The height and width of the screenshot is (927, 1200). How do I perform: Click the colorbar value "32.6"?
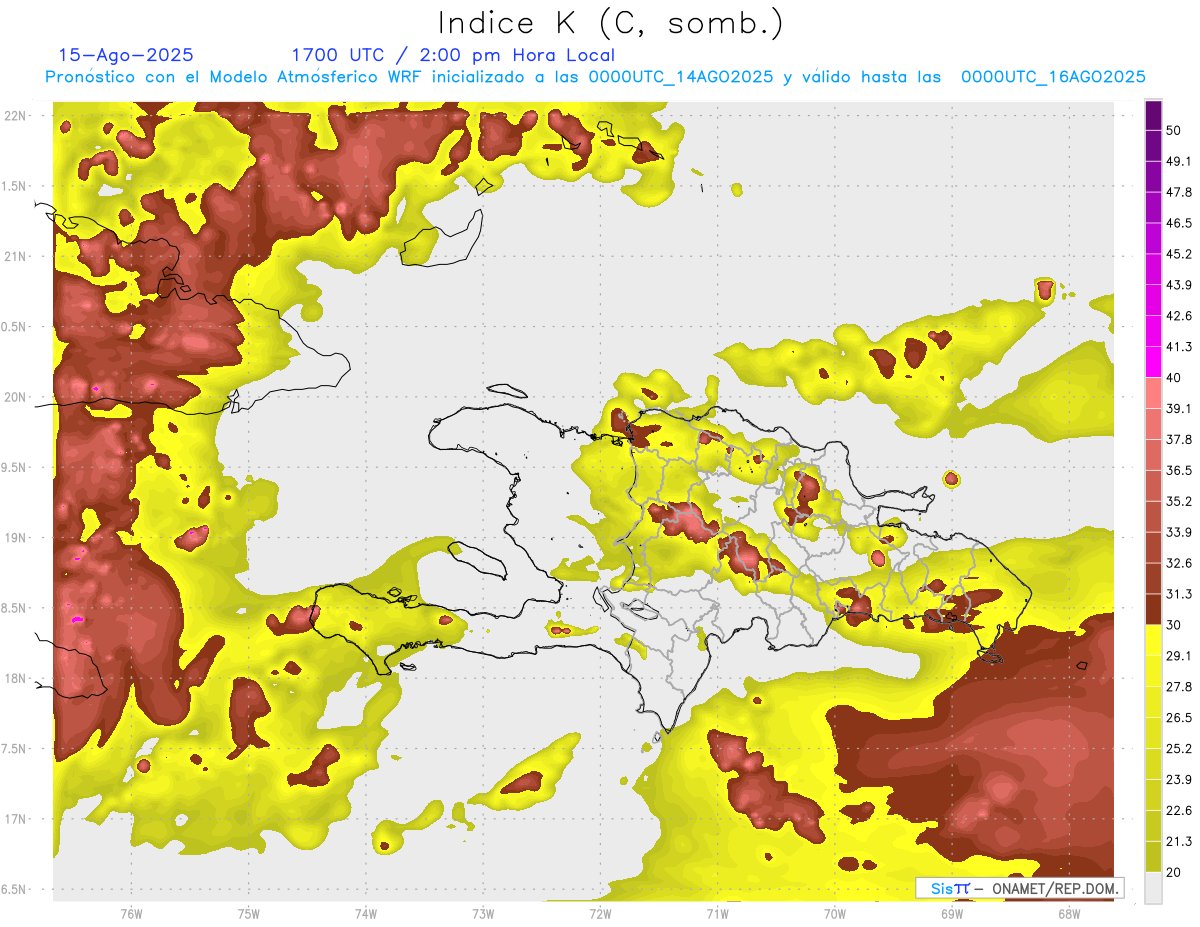(1178, 563)
